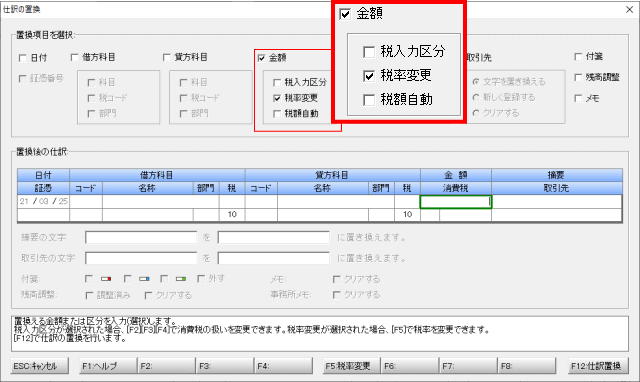
Task: Select the クリアする radio under 取引先
Action: click(x=476, y=113)
